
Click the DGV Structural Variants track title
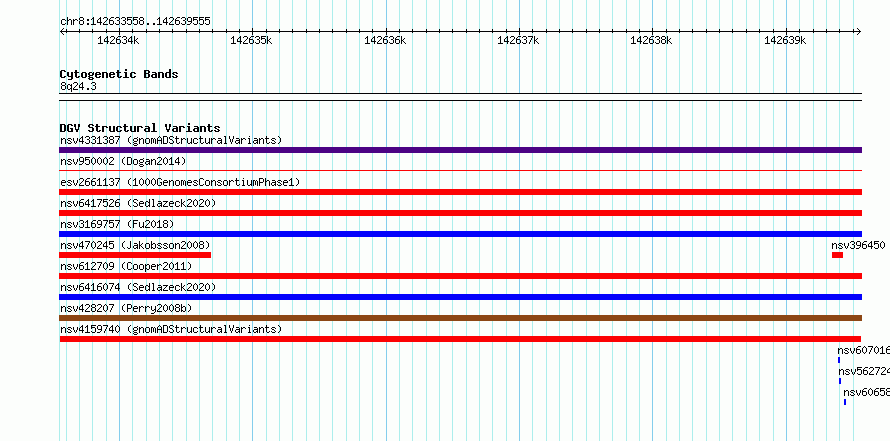[x=140, y=128]
